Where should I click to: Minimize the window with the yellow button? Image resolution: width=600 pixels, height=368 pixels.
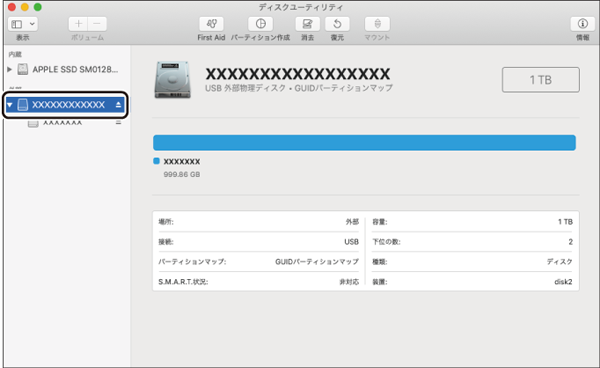click(25, 7)
